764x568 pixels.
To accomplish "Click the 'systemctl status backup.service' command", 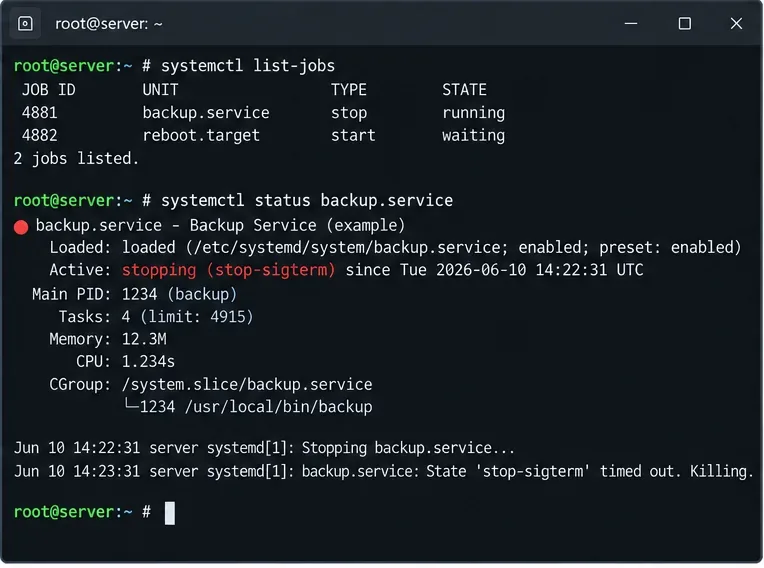I will (307, 201).
